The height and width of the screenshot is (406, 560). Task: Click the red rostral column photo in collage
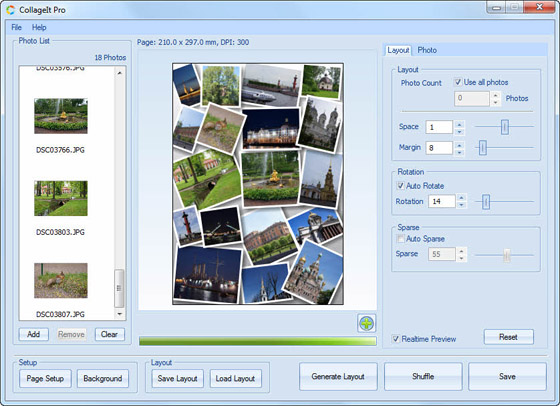coord(187,226)
